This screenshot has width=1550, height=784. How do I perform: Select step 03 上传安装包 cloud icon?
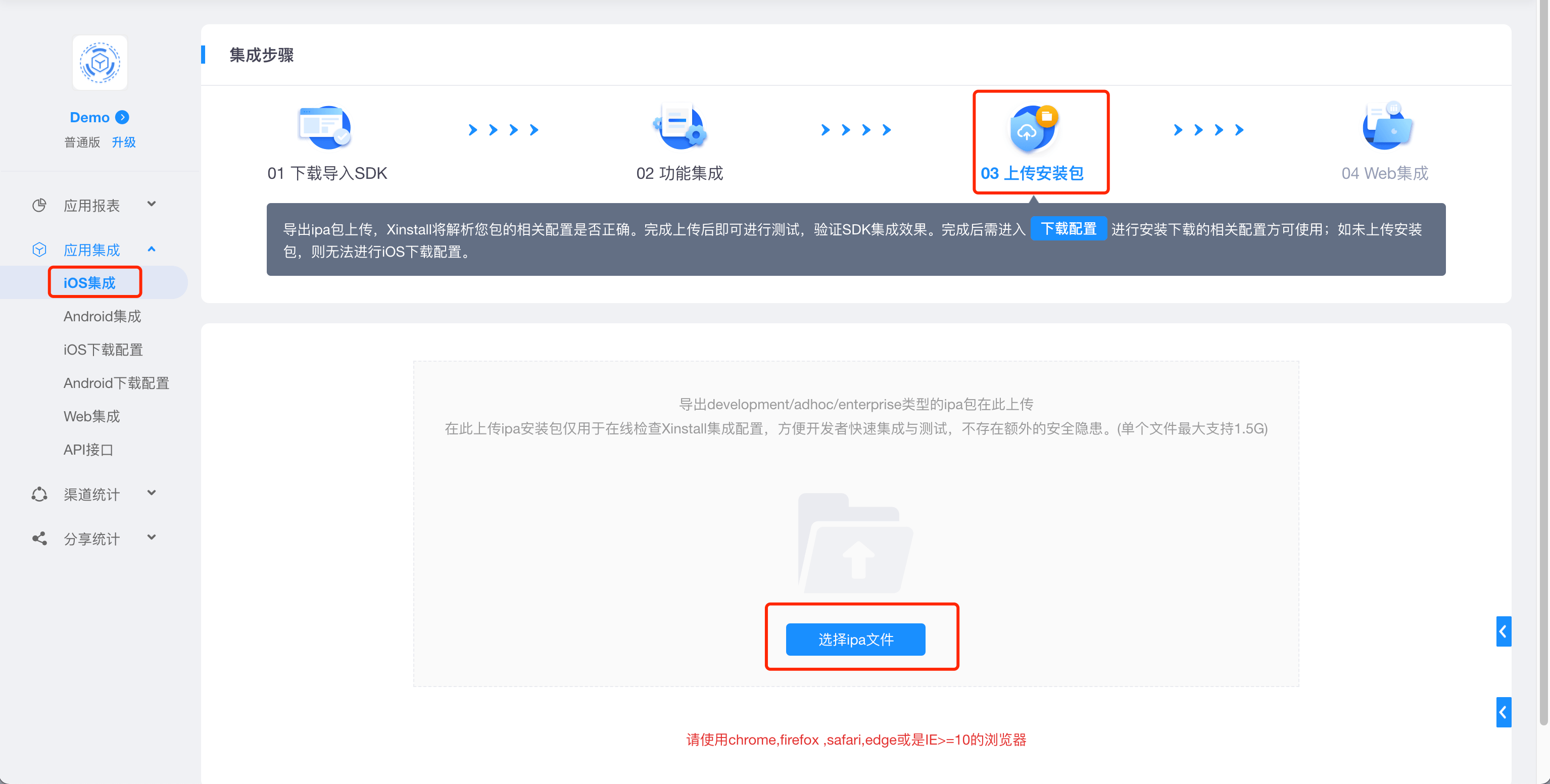click(1033, 128)
